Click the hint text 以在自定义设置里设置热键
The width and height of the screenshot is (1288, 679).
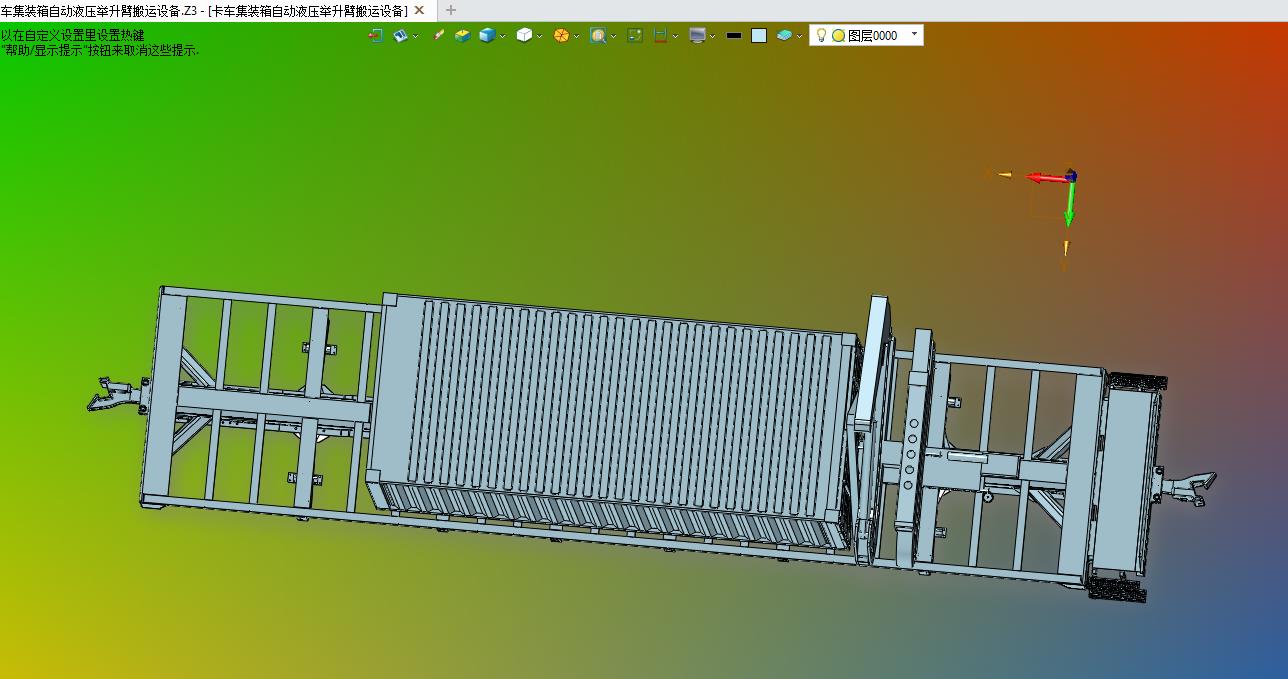pyautogui.click(x=72, y=35)
